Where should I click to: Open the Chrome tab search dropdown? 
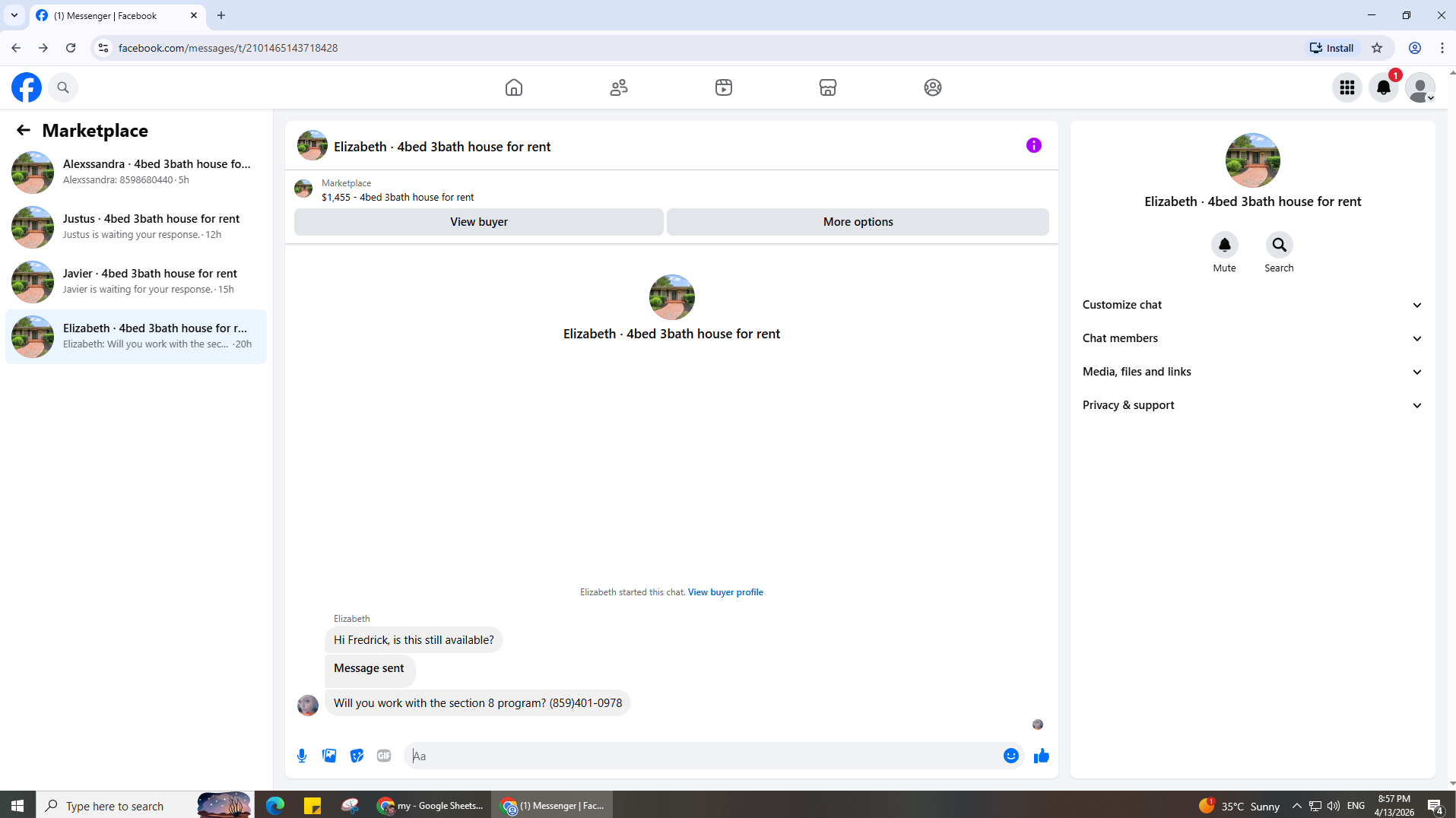14,15
